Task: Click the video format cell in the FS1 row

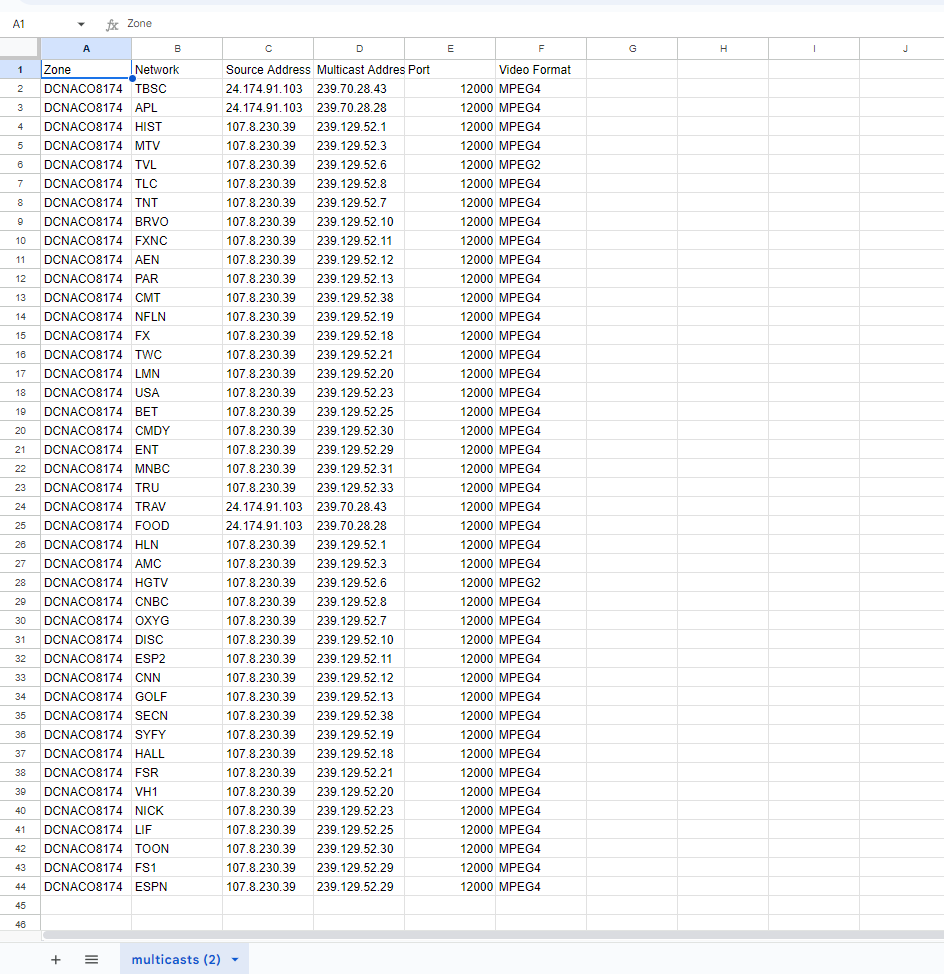Action: [x=541, y=868]
